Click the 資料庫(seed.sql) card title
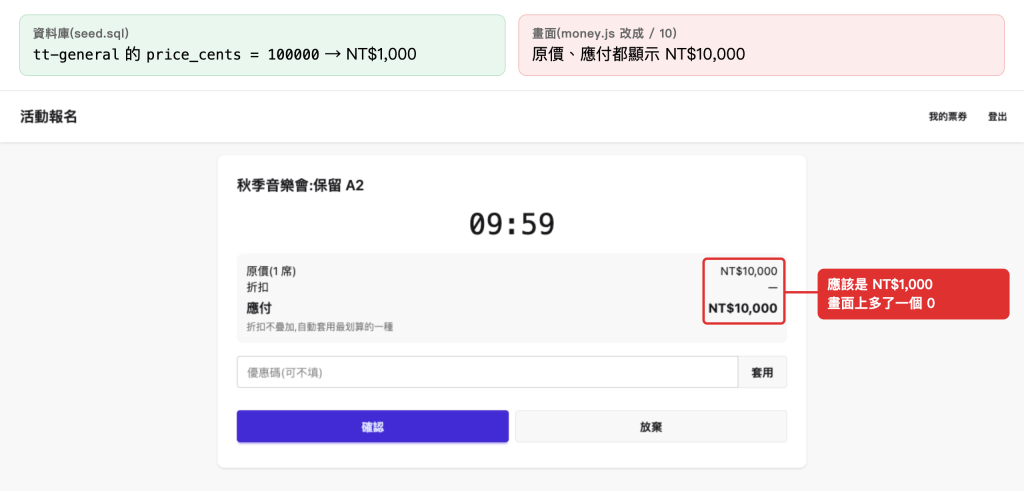 pyautogui.click(x=80, y=32)
